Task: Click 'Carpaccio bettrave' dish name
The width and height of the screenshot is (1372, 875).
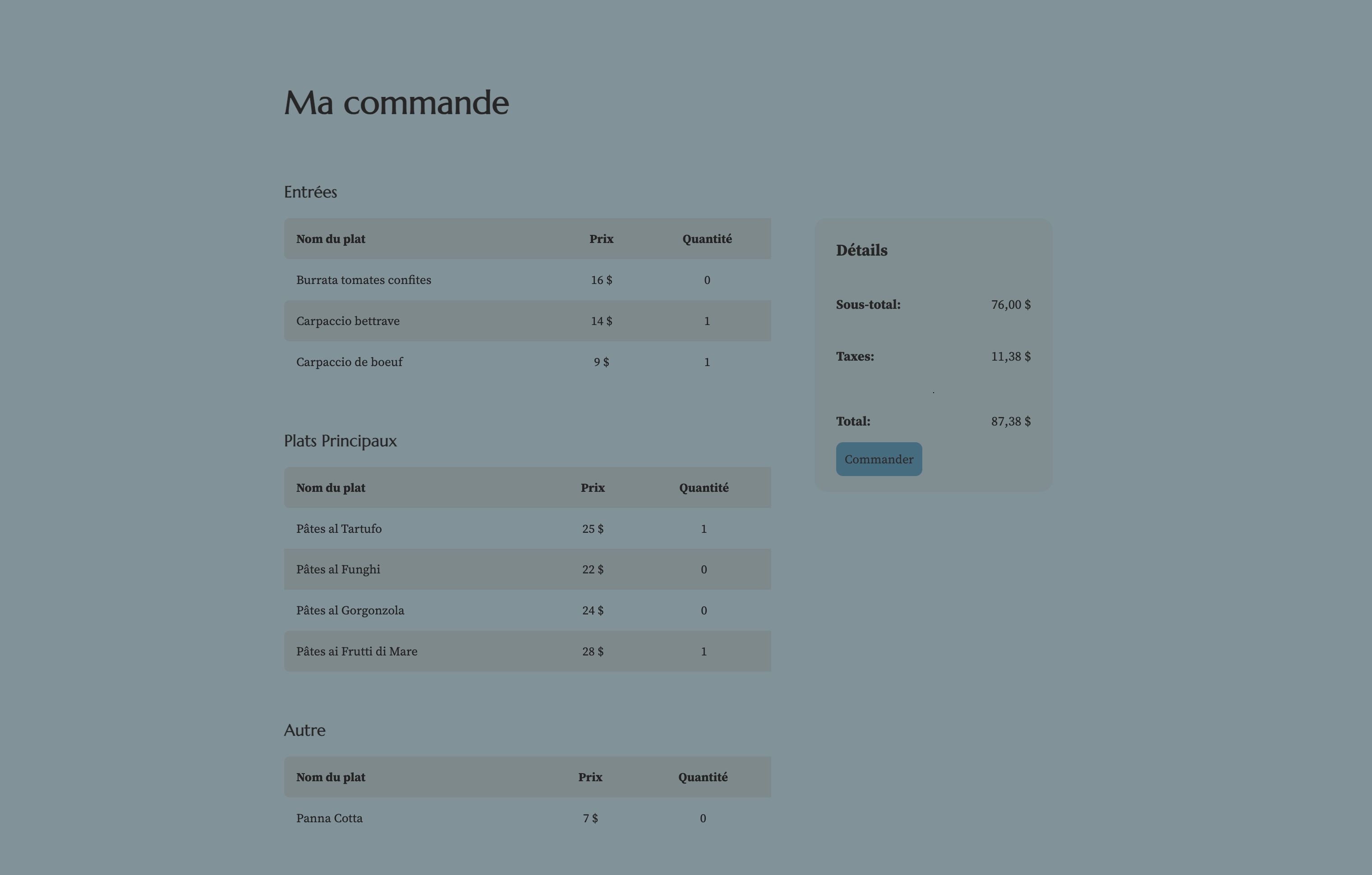Action: (x=348, y=321)
